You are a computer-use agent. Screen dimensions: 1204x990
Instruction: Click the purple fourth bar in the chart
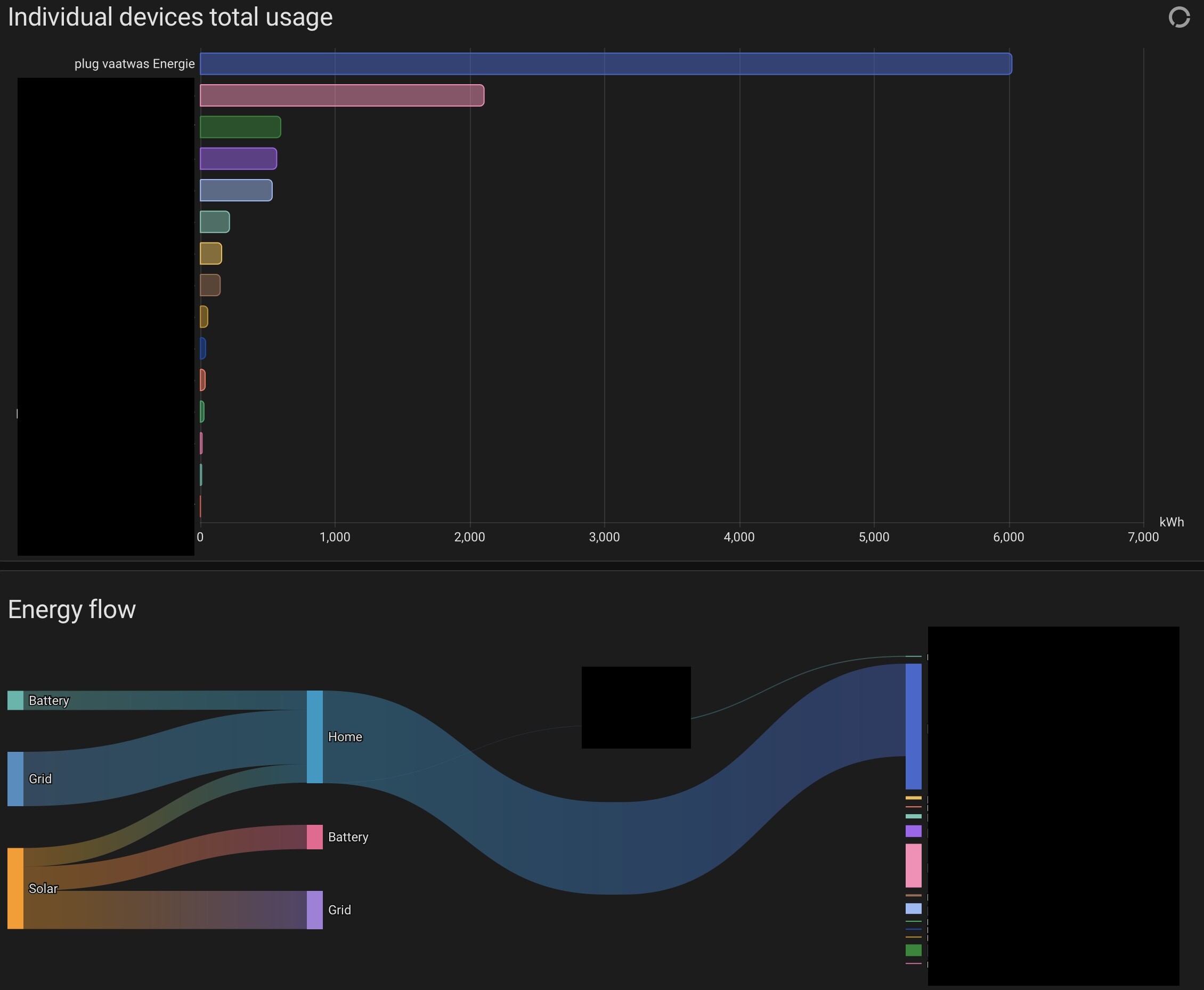pyautogui.click(x=238, y=159)
